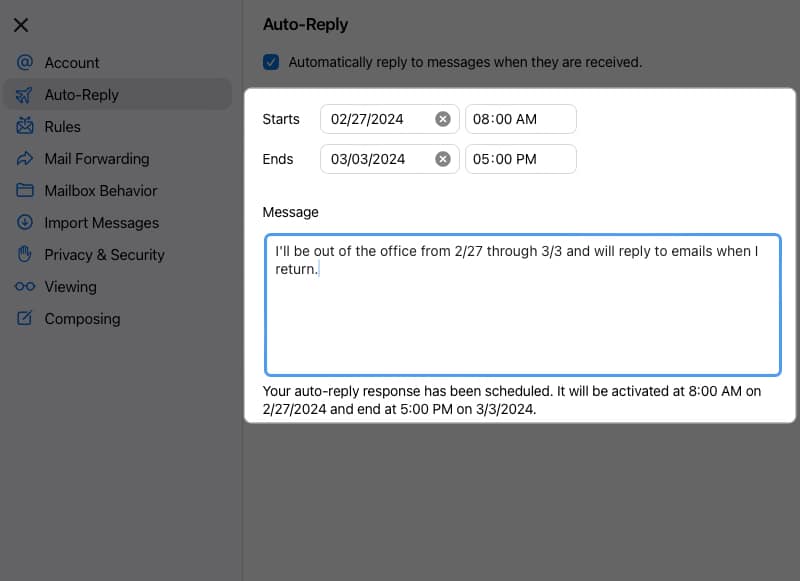The width and height of the screenshot is (800, 581).
Task: Clear the Ends date field
Action: (442, 159)
